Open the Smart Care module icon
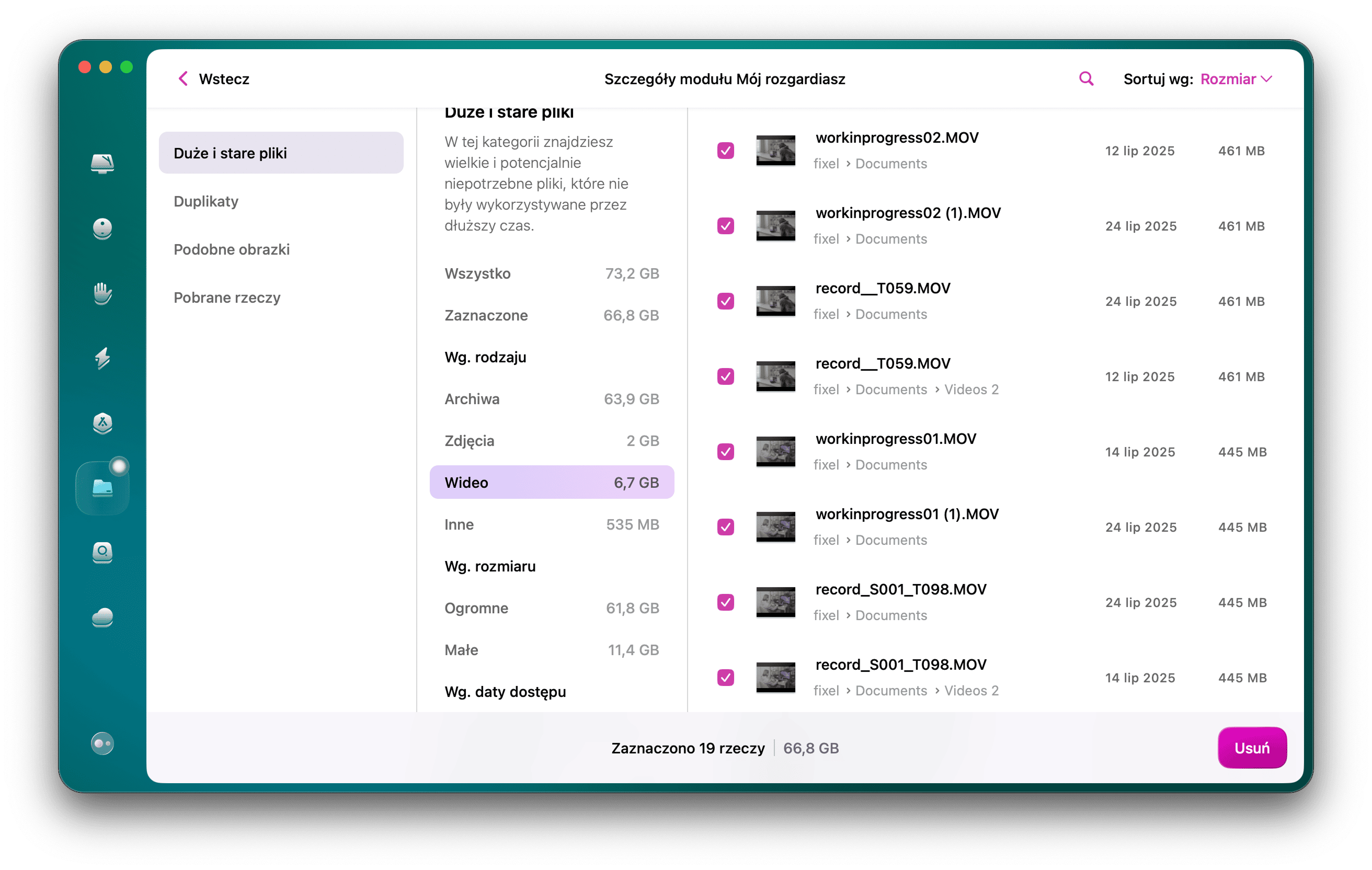The image size is (1372, 870). tap(102, 164)
